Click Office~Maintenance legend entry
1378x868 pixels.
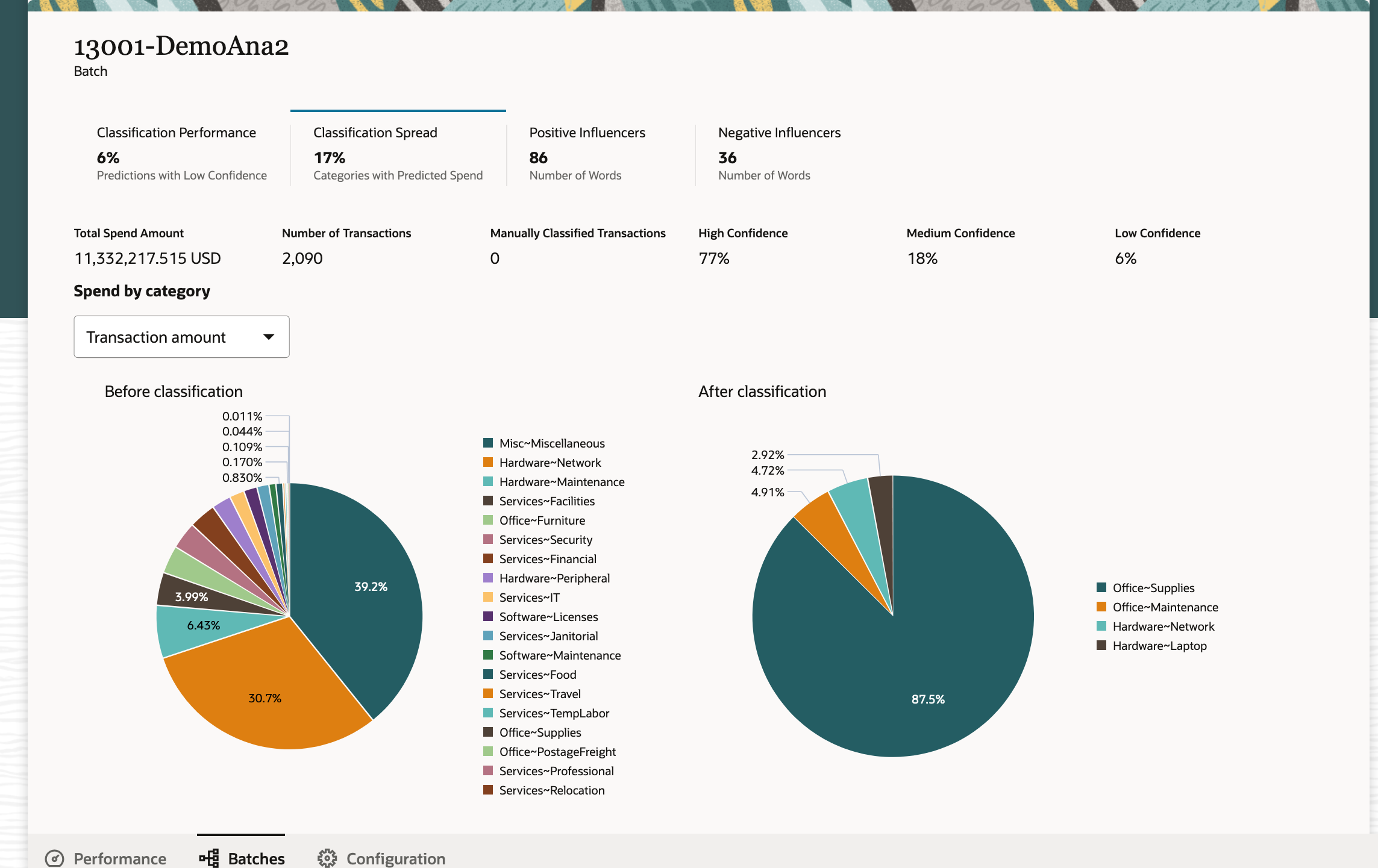click(1165, 607)
